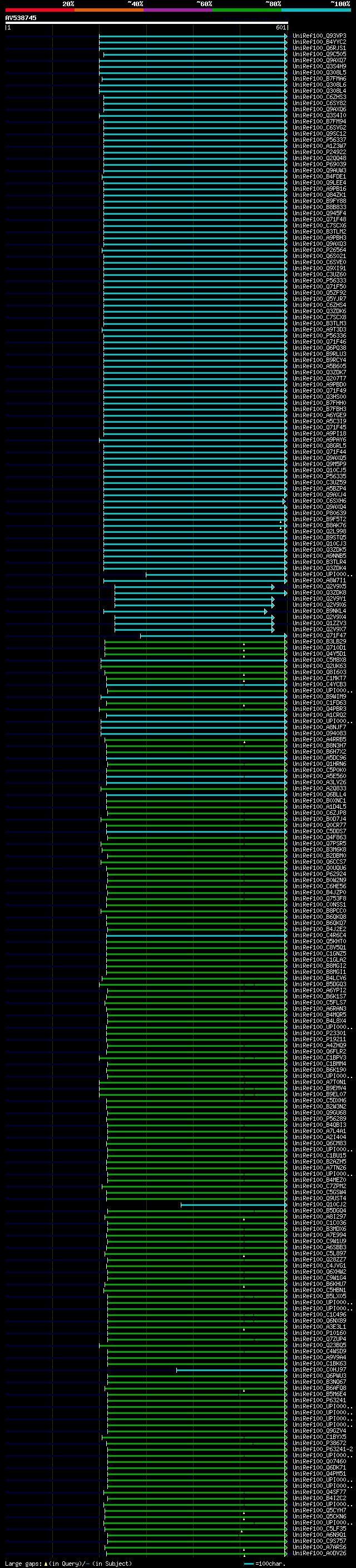Click label UniRef100_A8W7I1
356x1568 pixels.
tap(319, 580)
